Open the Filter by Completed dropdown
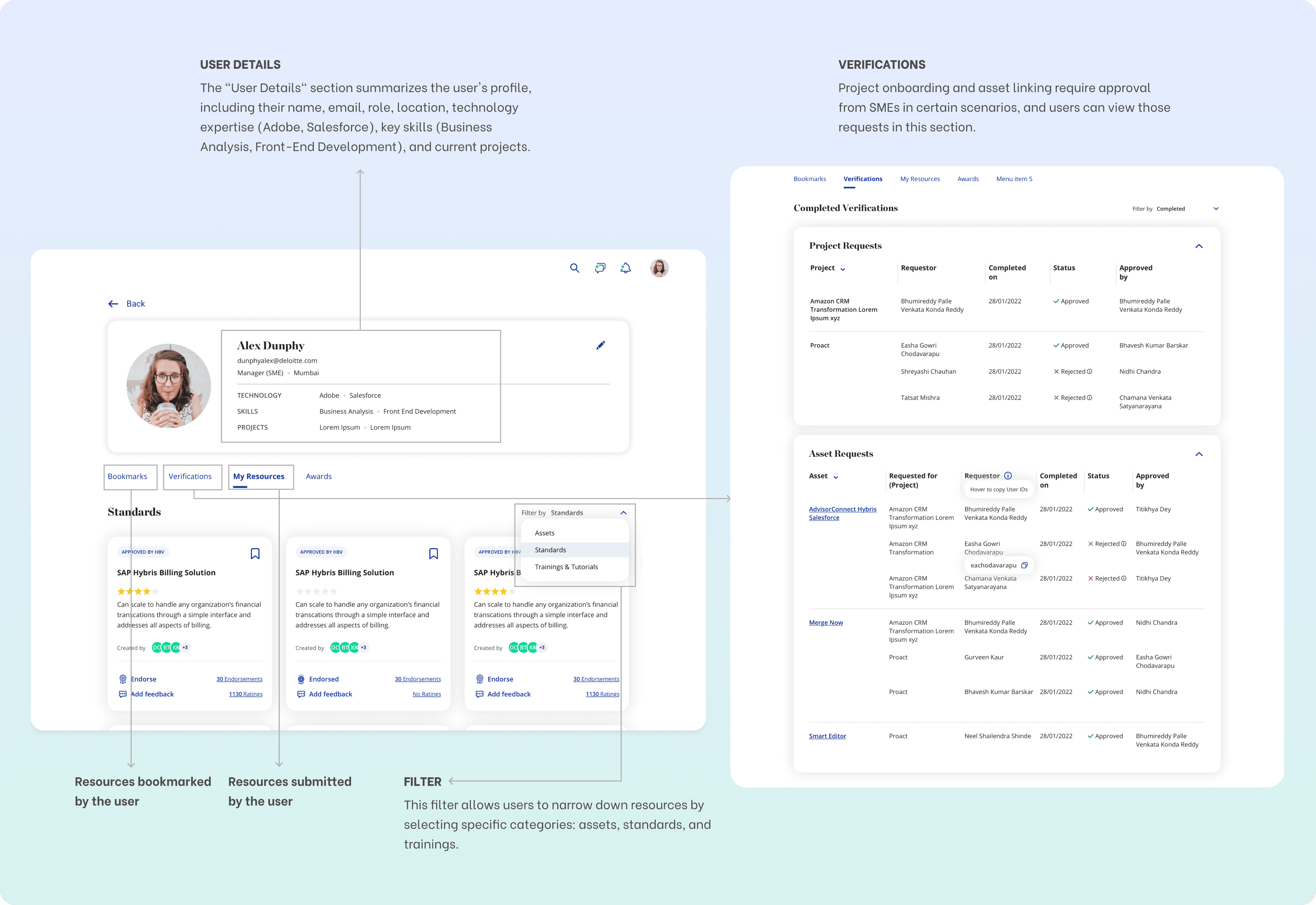 [1175, 209]
